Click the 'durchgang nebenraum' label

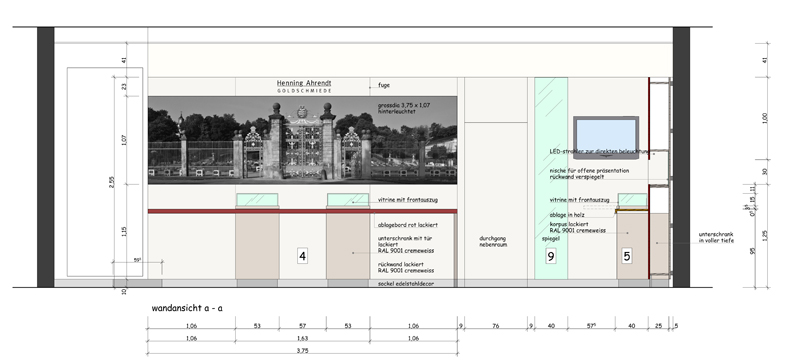tap(493, 241)
